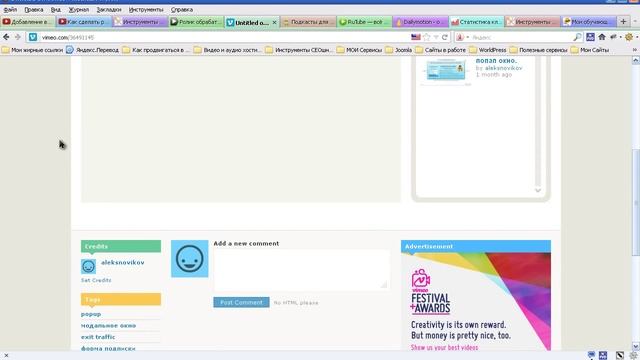
Task: Switch to the Dailymotion tab
Action: tap(421, 22)
